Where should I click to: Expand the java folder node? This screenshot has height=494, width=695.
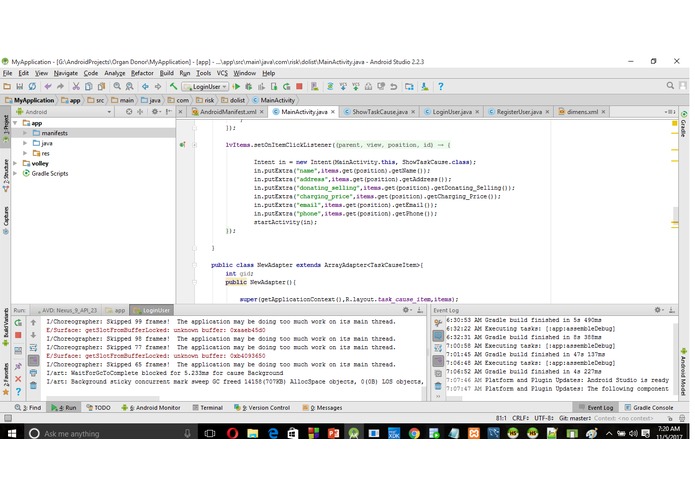[25, 143]
